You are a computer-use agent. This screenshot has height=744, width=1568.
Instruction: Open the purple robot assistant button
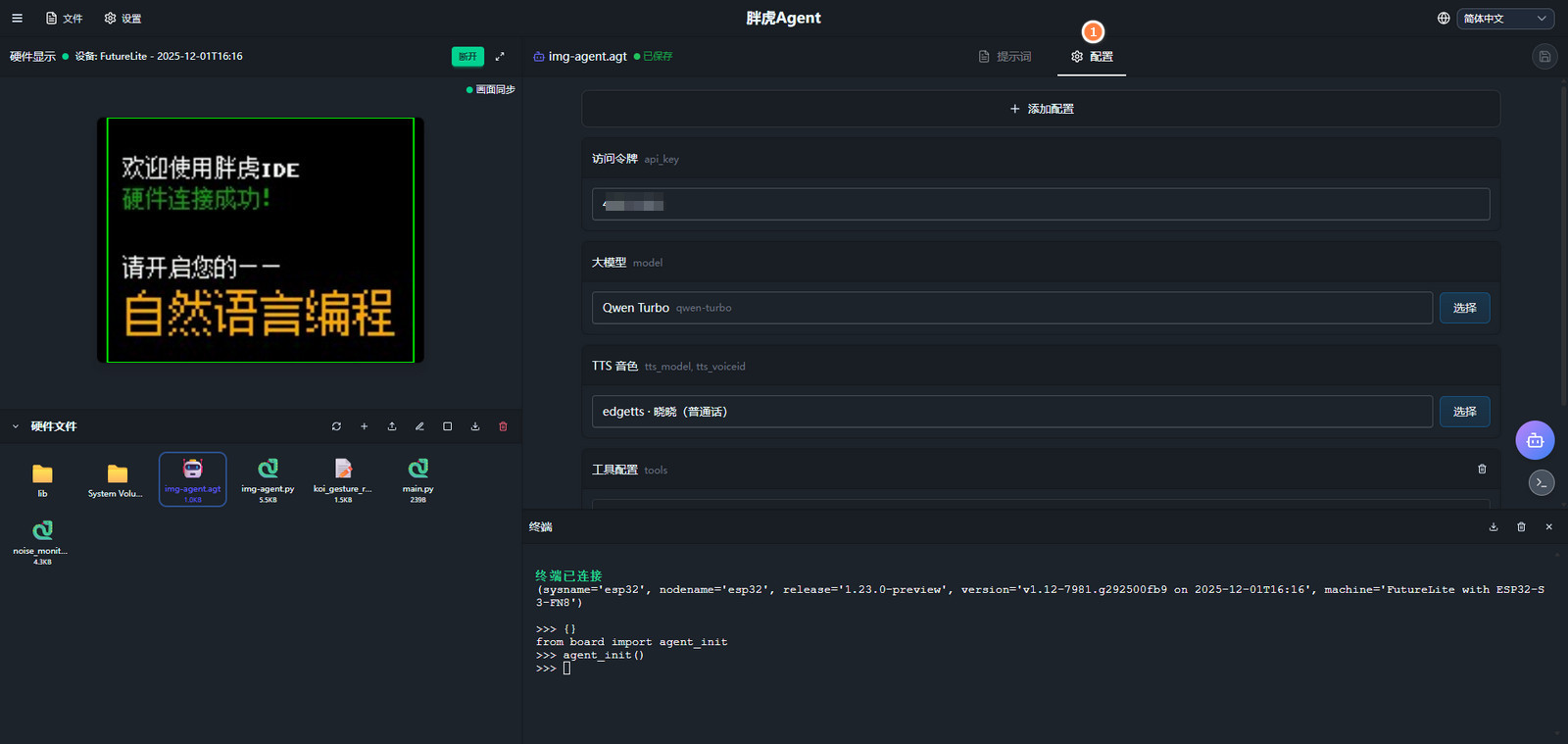click(x=1535, y=440)
